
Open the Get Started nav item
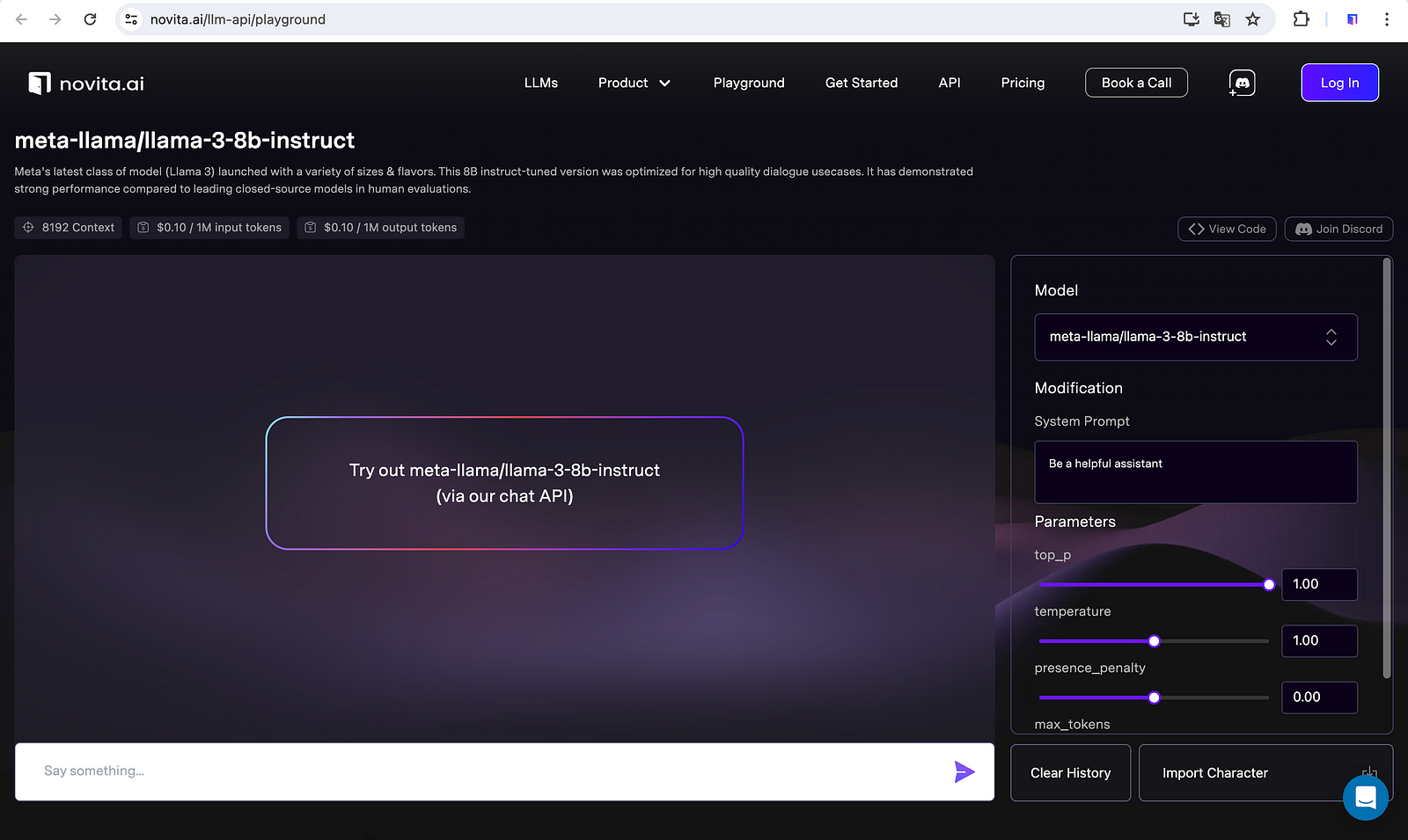click(x=862, y=83)
